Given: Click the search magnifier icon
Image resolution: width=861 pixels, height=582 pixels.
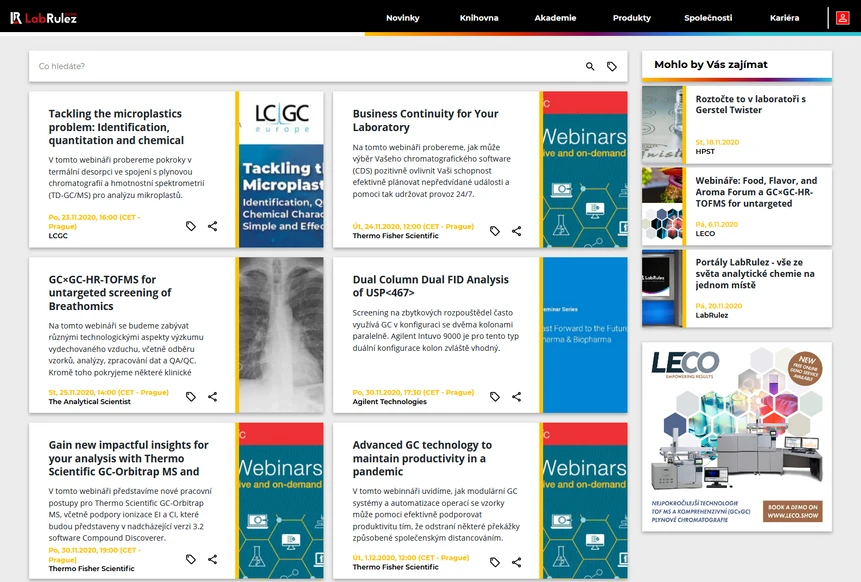Looking at the screenshot, I should pos(590,66).
